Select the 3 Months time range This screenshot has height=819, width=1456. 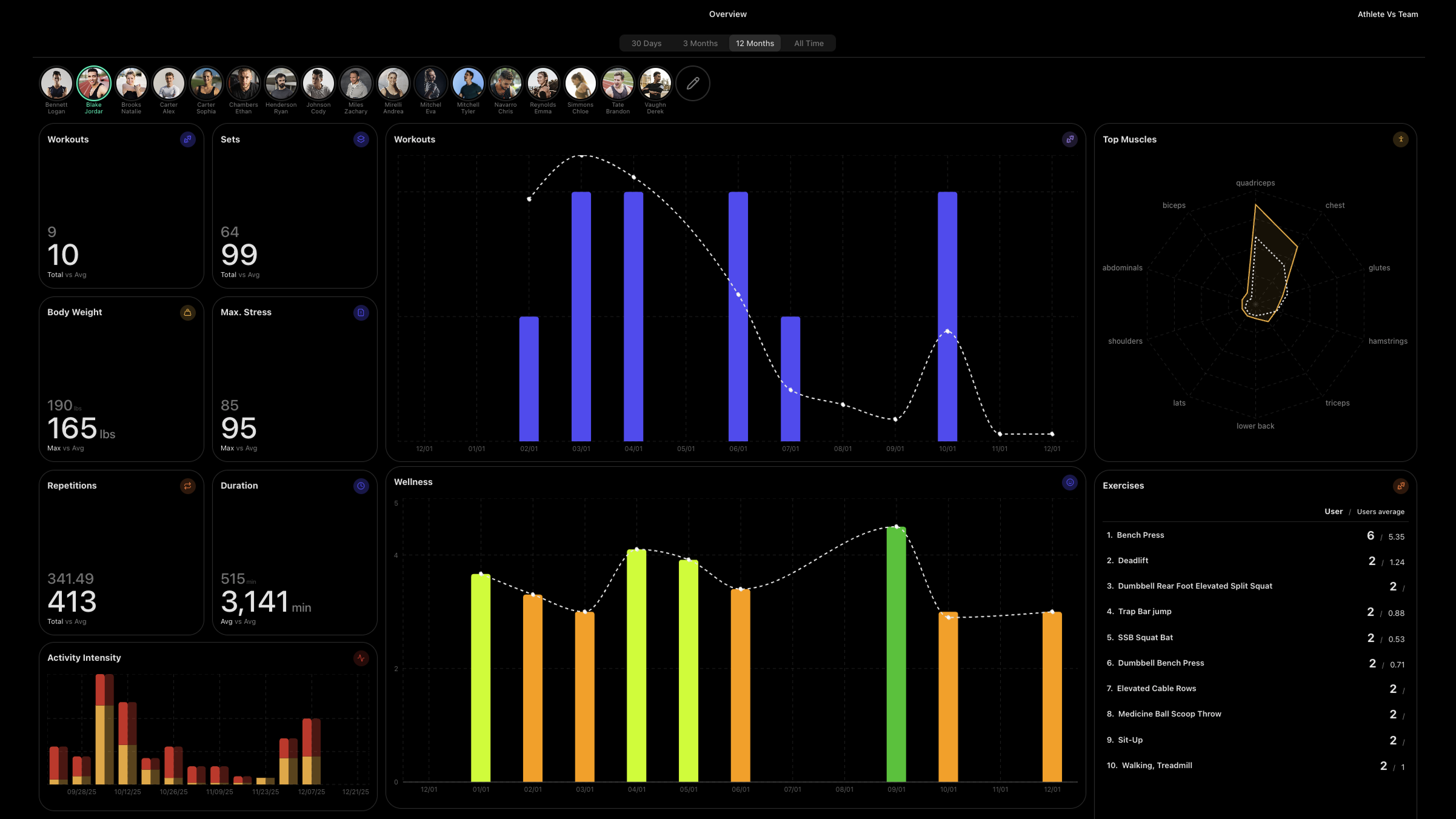click(700, 44)
